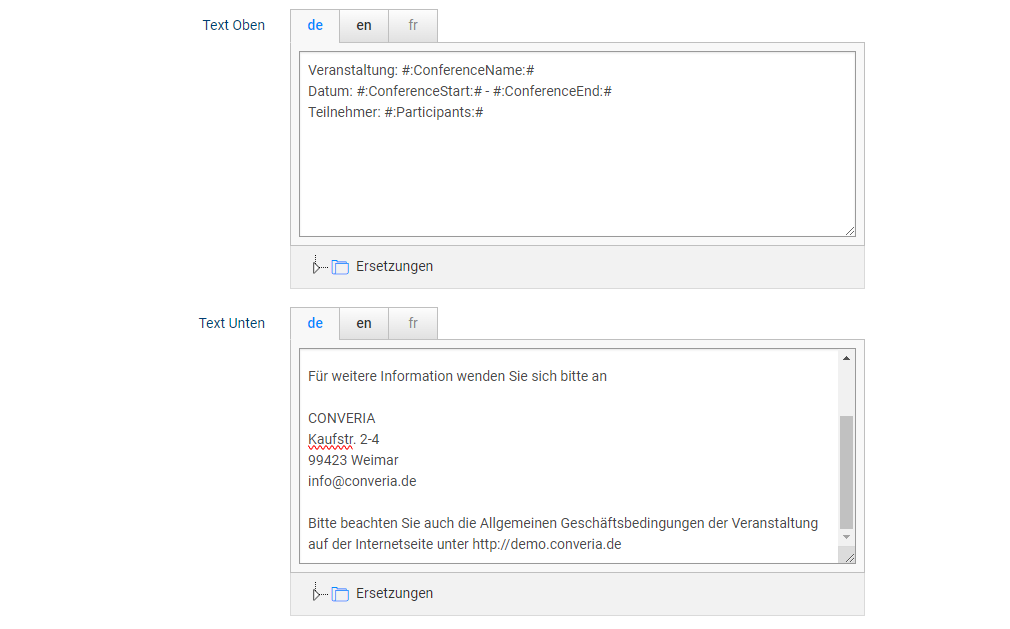The image size is (1010, 629).
Task: Click the folder icon under Text Unten
Action: (340, 594)
